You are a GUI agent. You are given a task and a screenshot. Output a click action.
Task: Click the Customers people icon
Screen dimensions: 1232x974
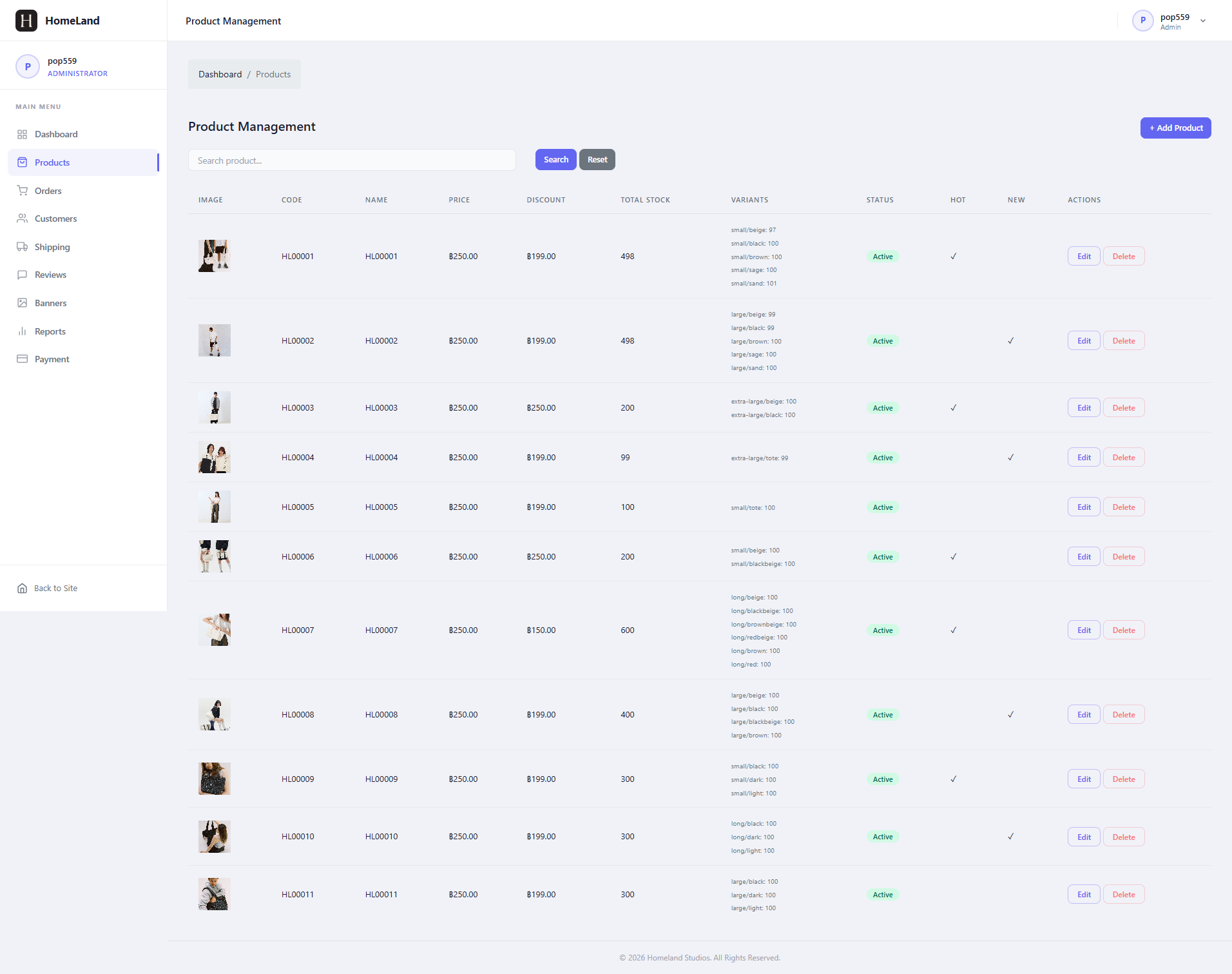point(22,219)
